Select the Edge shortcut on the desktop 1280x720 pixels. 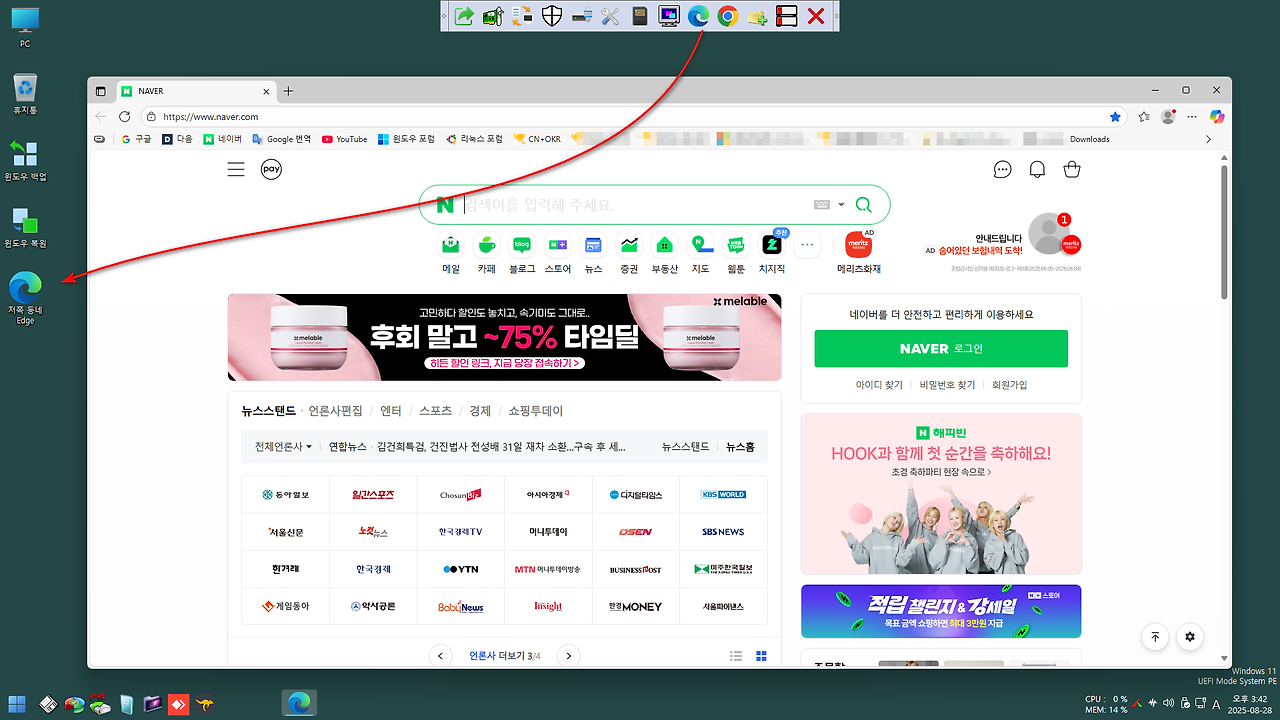[25, 298]
